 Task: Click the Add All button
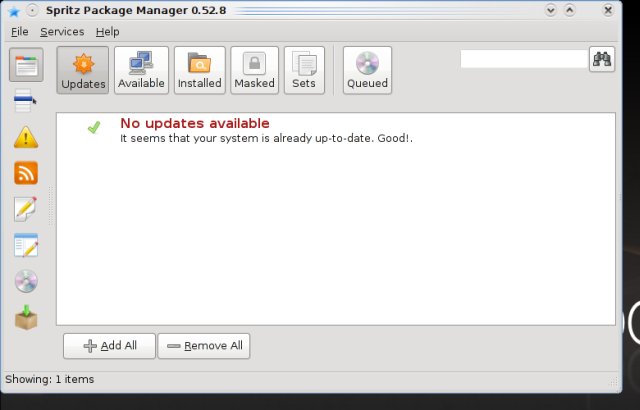(x=109, y=346)
